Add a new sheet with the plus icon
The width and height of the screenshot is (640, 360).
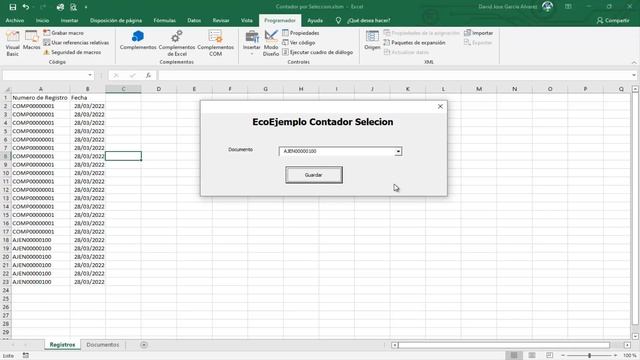tap(144, 345)
